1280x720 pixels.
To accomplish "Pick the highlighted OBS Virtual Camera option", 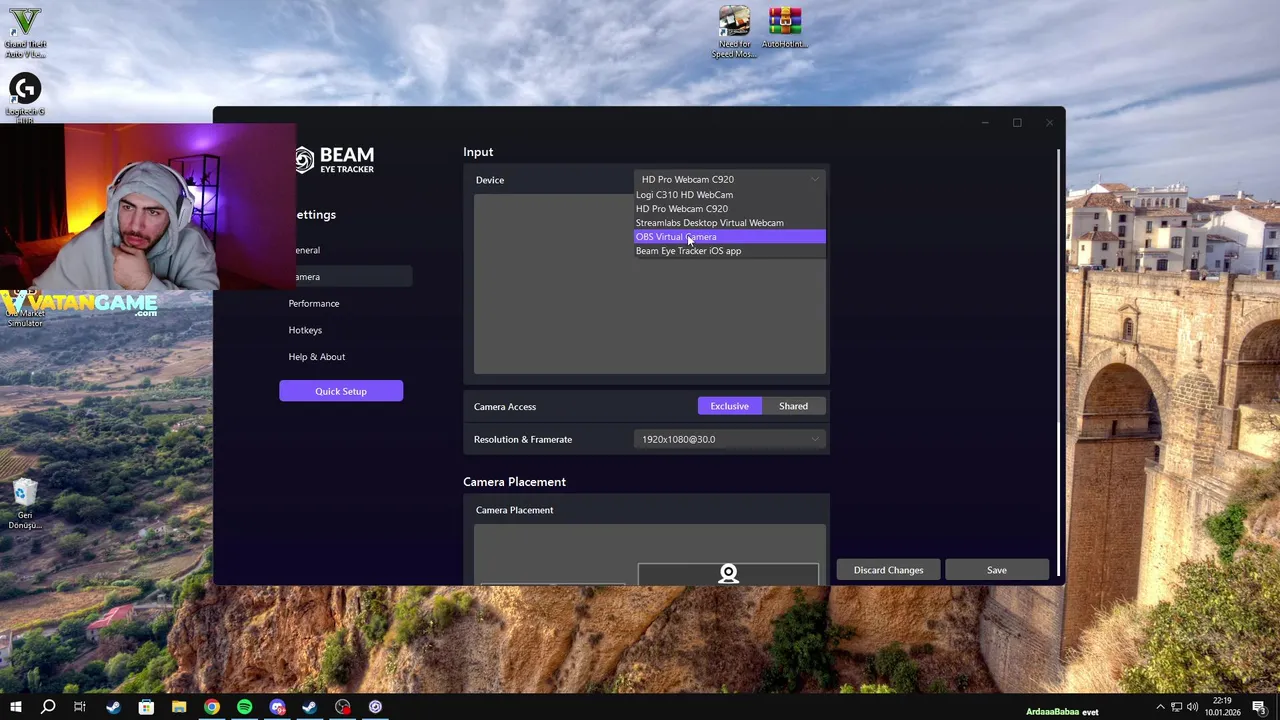I will pos(730,237).
